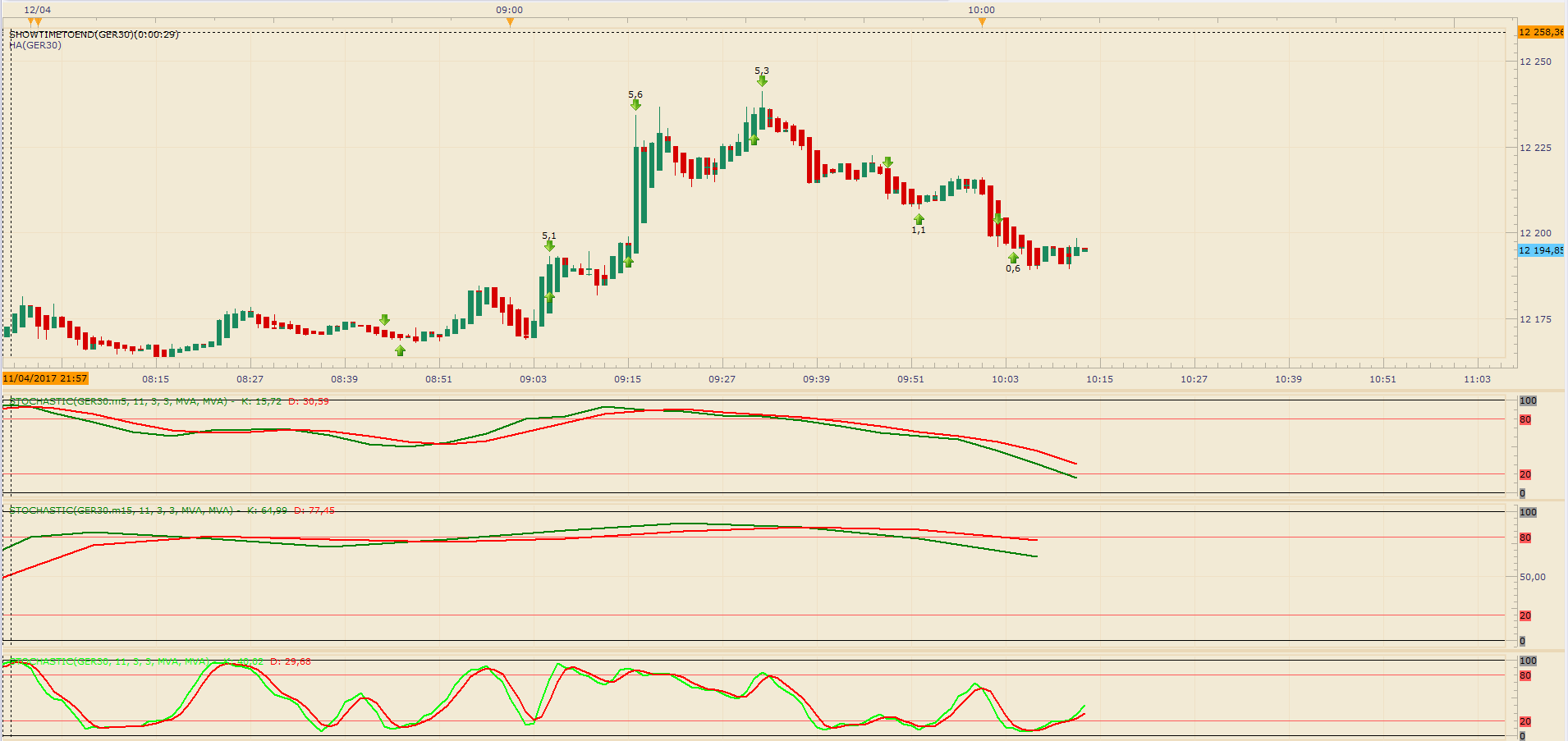Select the down arrow marker labeled 5,1
Image resolution: width=1568 pixels, height=741 pixels.
tap(549, 245)
